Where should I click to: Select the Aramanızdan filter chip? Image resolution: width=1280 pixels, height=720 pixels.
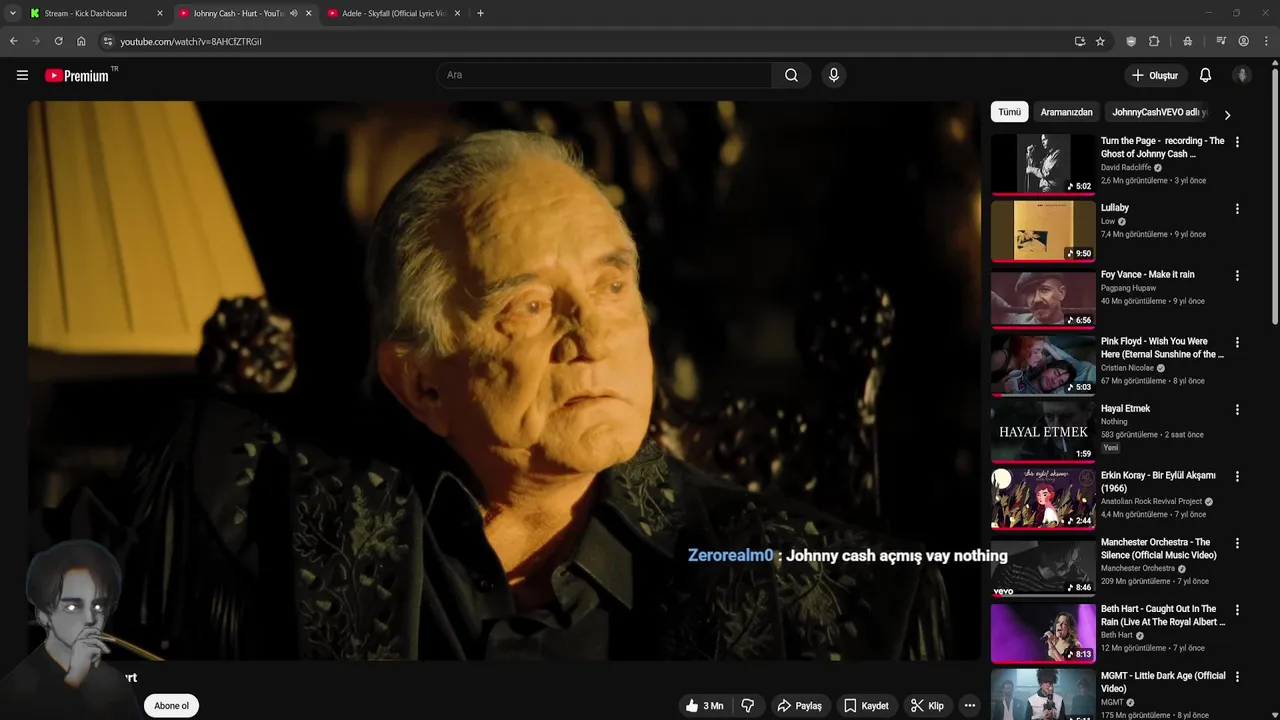pos(1066,112)
